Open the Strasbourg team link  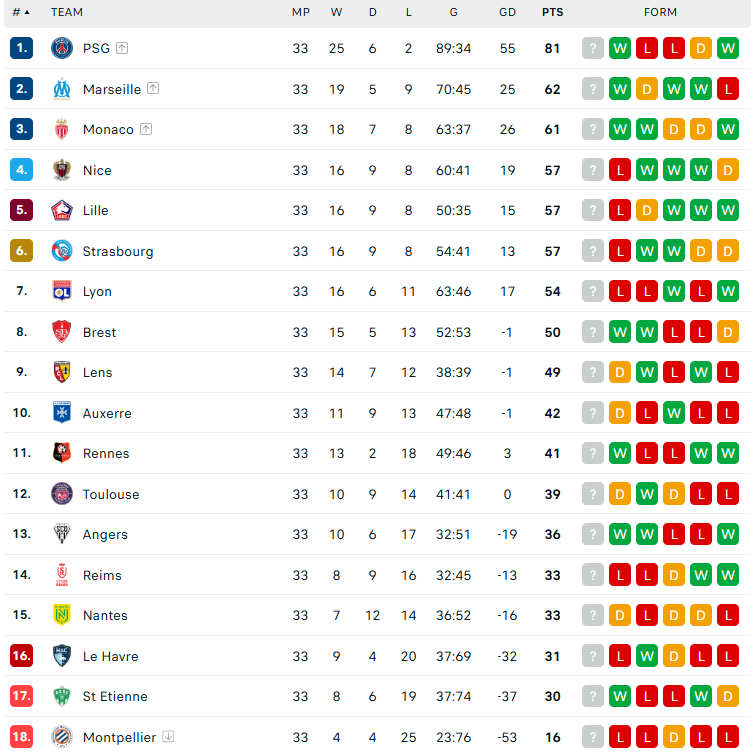[x=118, y=251]
